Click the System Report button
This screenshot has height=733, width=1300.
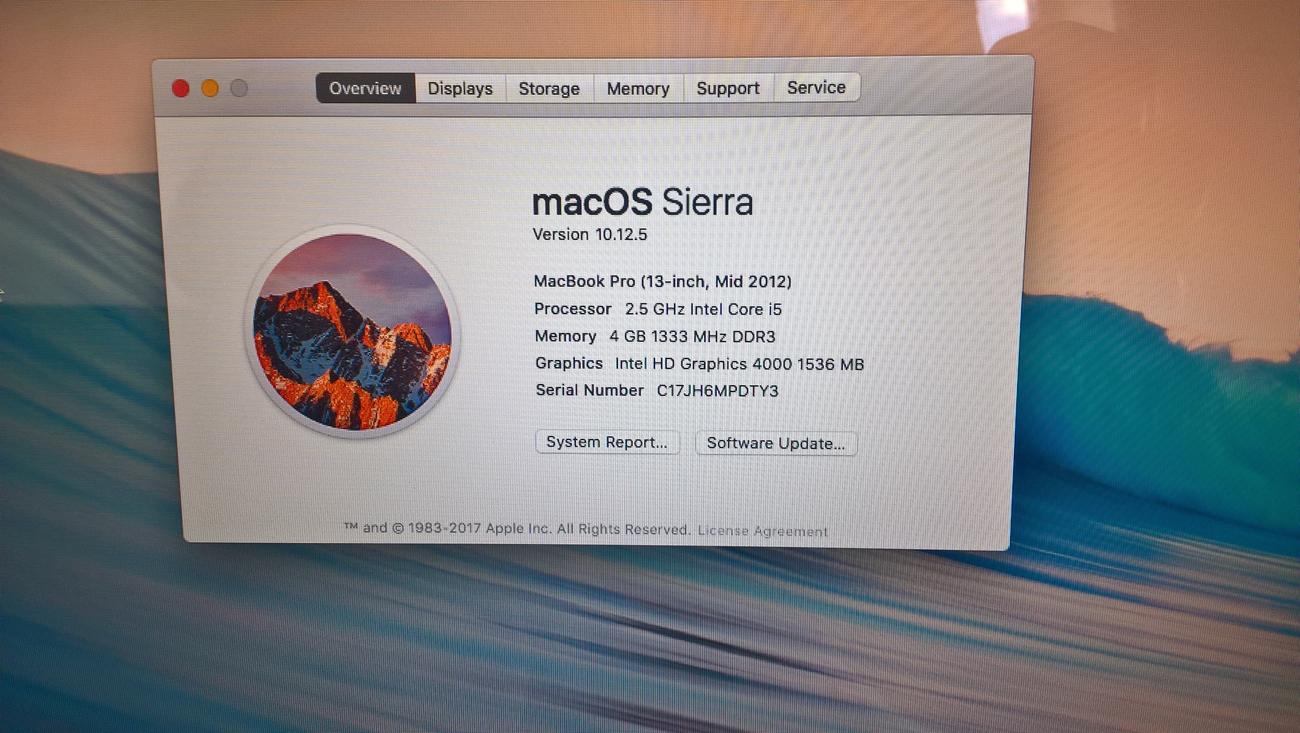point(607,442)
